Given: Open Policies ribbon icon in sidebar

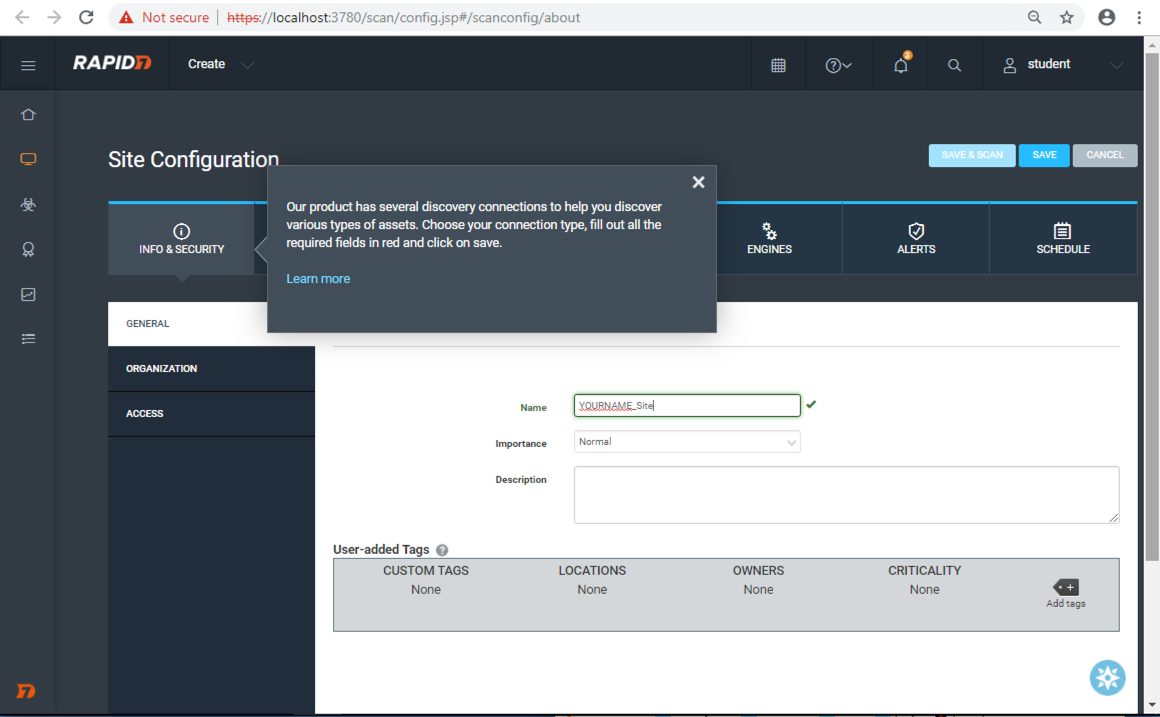Looking at the screenshot, I should 28,250.
